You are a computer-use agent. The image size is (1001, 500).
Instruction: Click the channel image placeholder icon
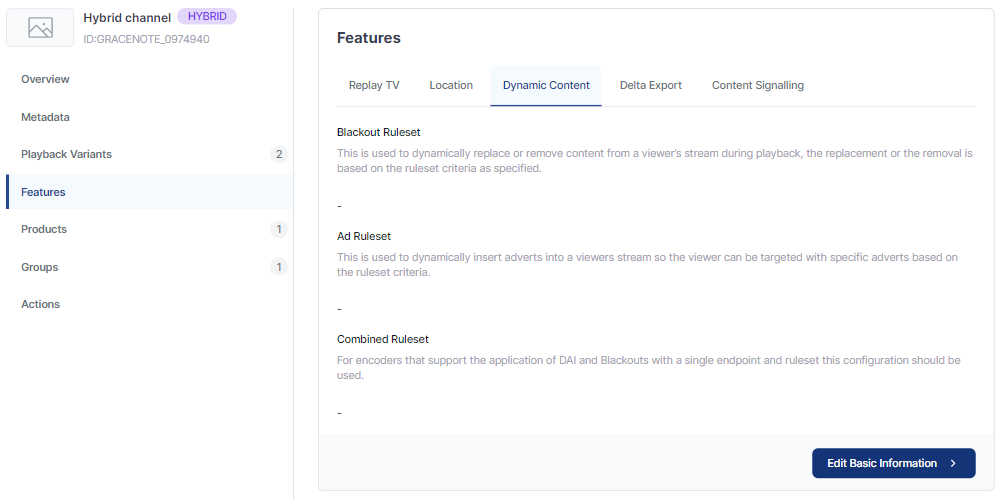(x=40, y=28)
